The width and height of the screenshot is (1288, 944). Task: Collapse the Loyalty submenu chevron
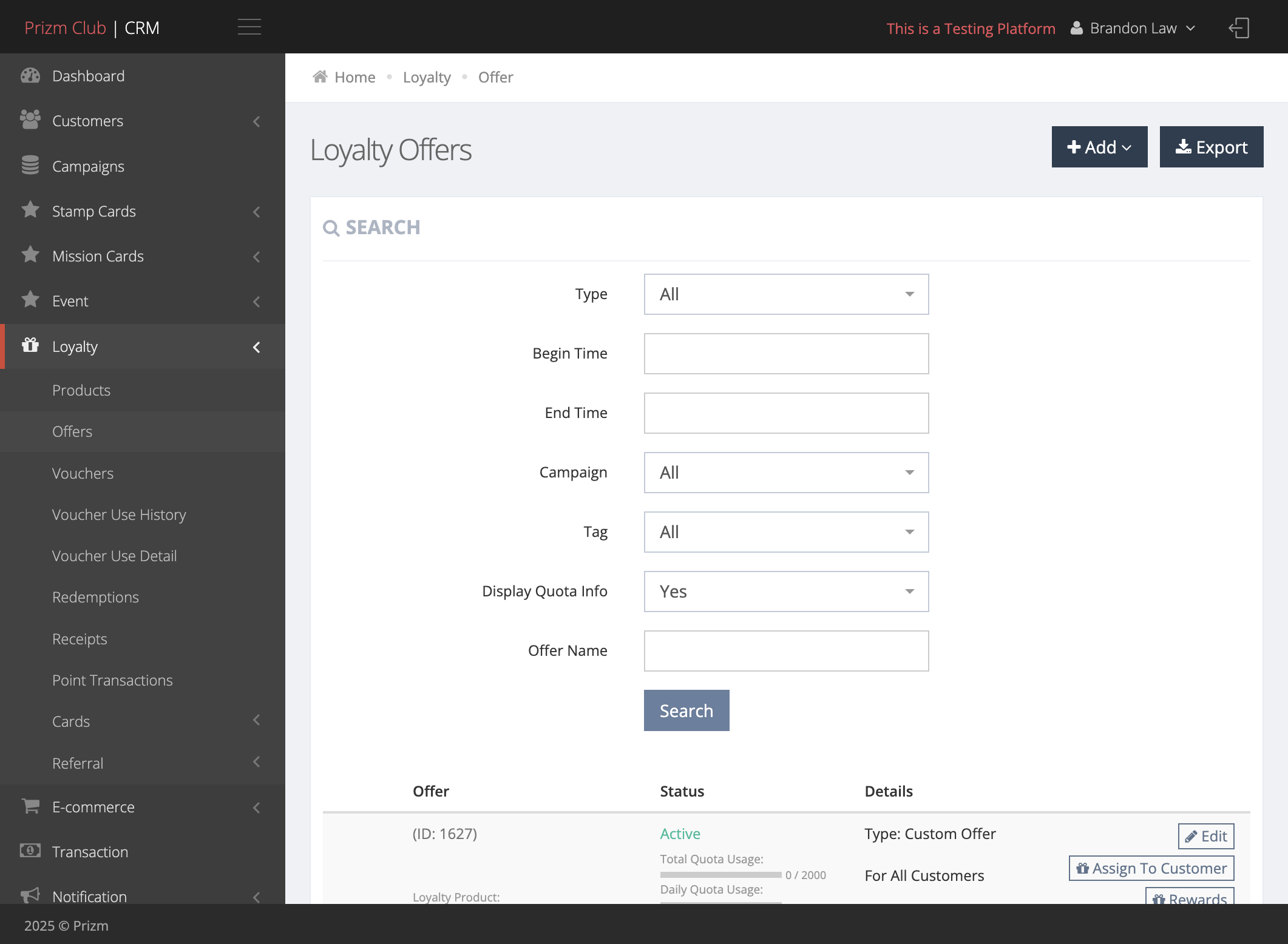click(x=257, y=347)
